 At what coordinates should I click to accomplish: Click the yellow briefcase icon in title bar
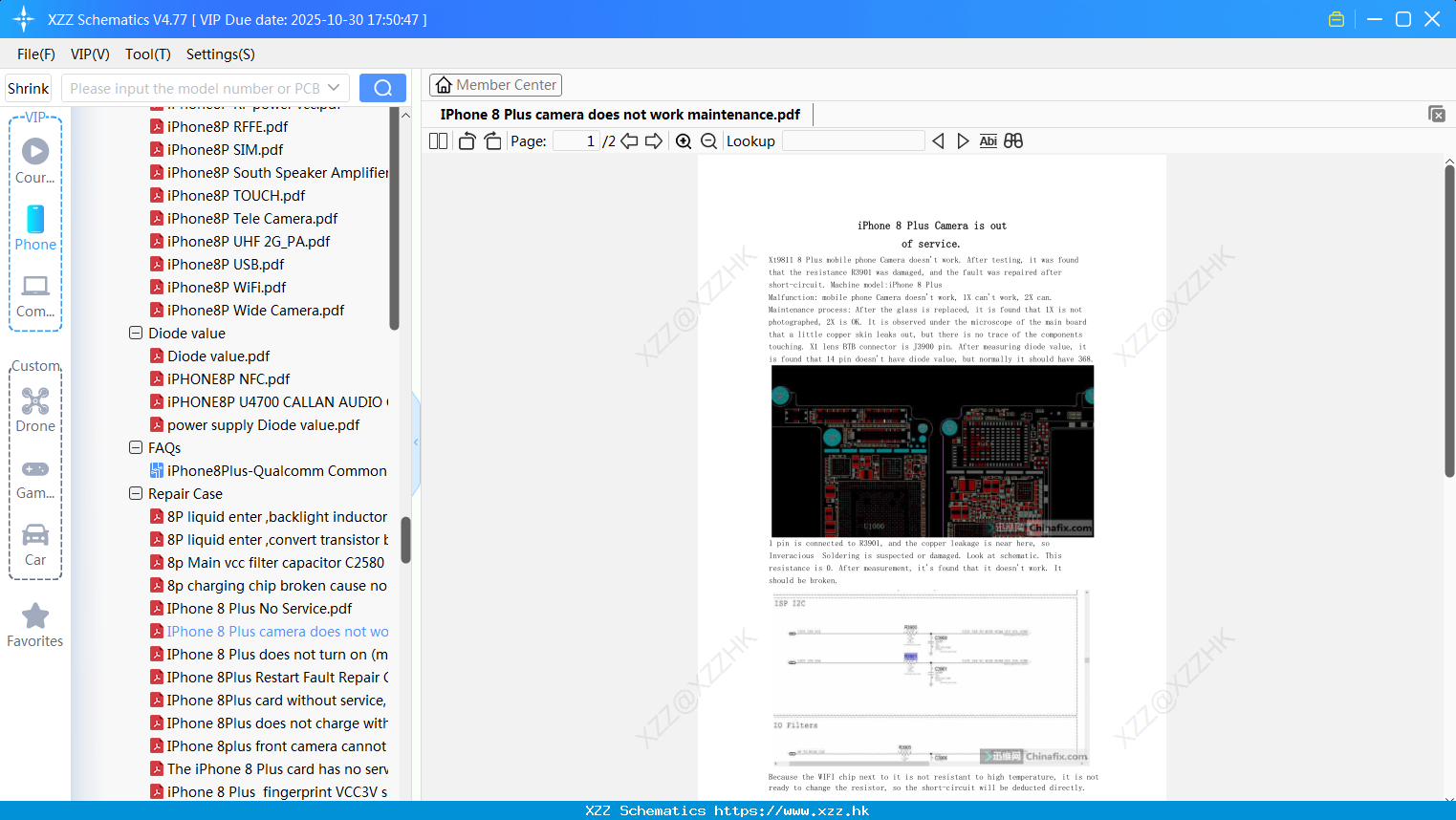[x=1336, y=19]
